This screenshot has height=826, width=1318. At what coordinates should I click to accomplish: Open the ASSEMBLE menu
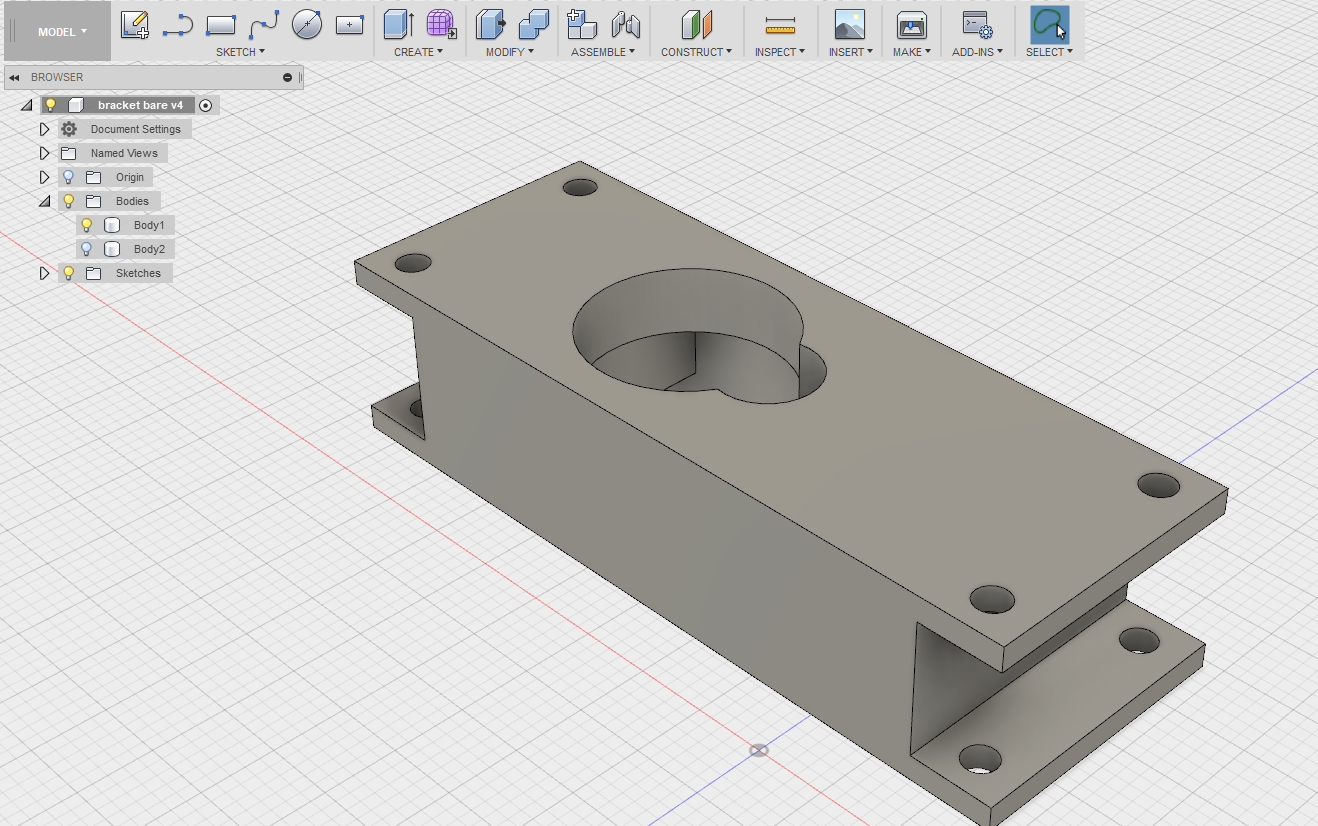point(603,52)
